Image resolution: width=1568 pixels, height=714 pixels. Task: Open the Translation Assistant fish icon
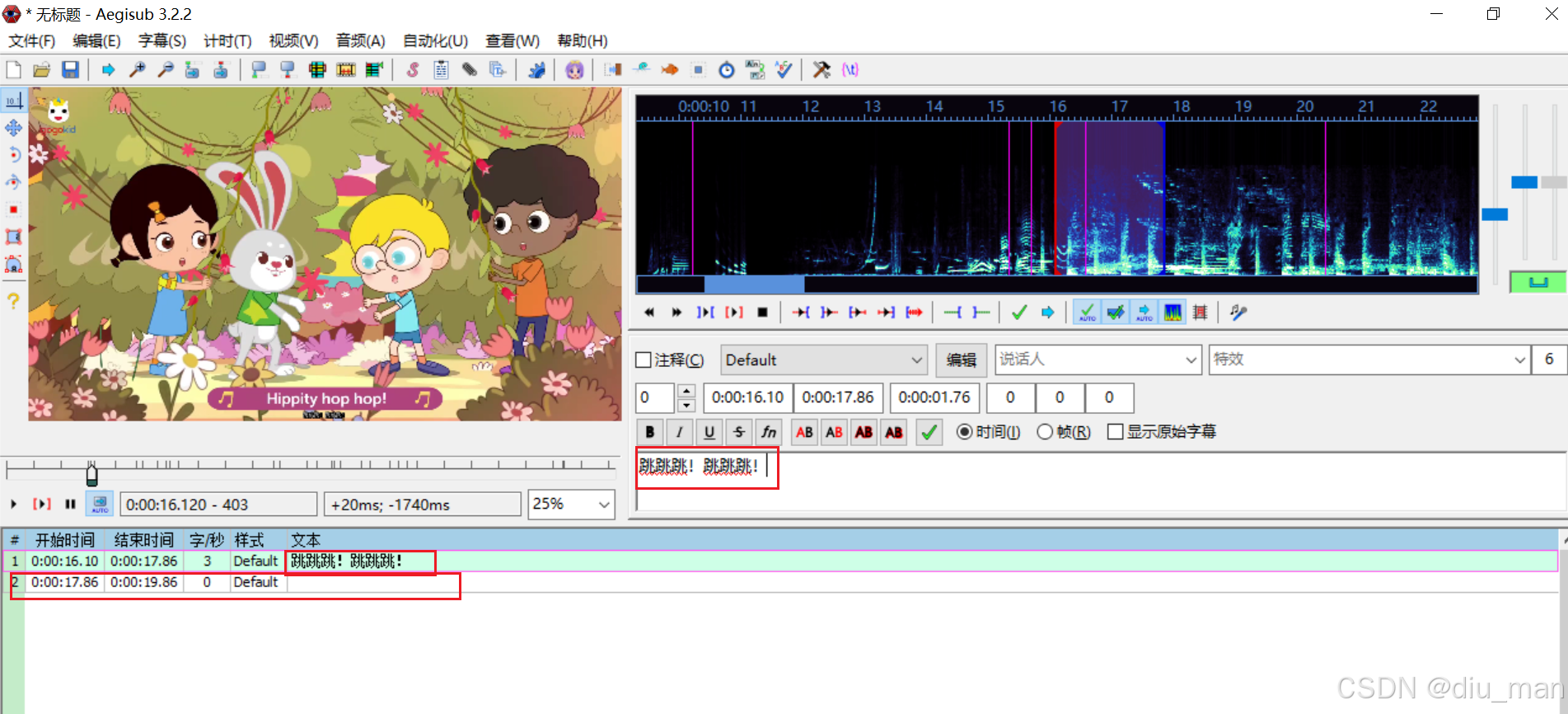coord(670,70)
